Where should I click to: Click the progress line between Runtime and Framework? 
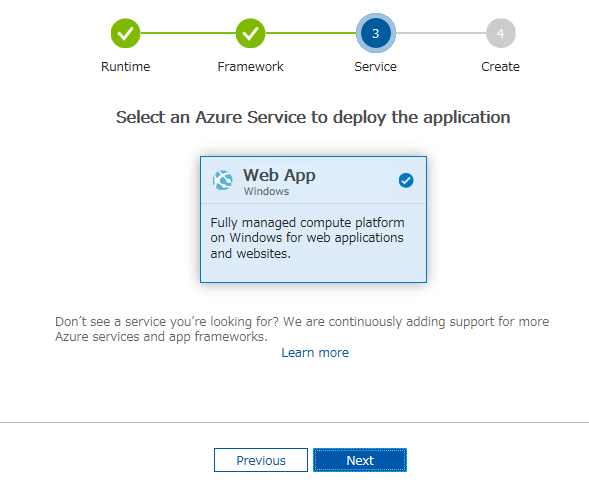[188, 33]
